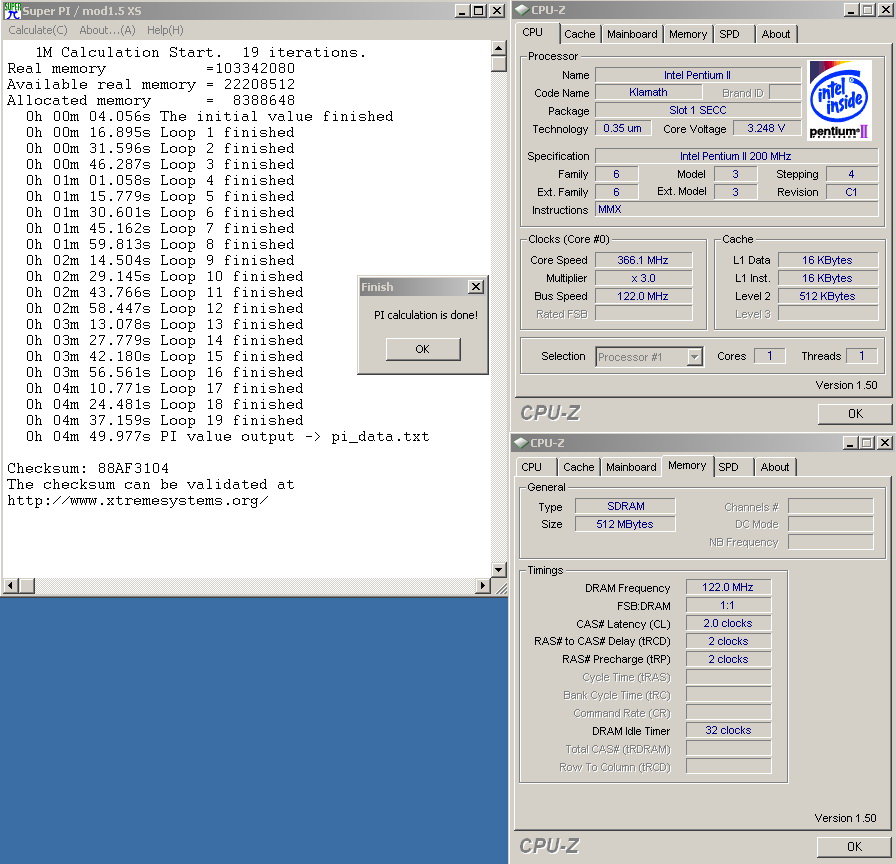
Task: Switch to the Cache tab in the top CPU-Z window
Action: pyautogui.click(x=579, y=34)
